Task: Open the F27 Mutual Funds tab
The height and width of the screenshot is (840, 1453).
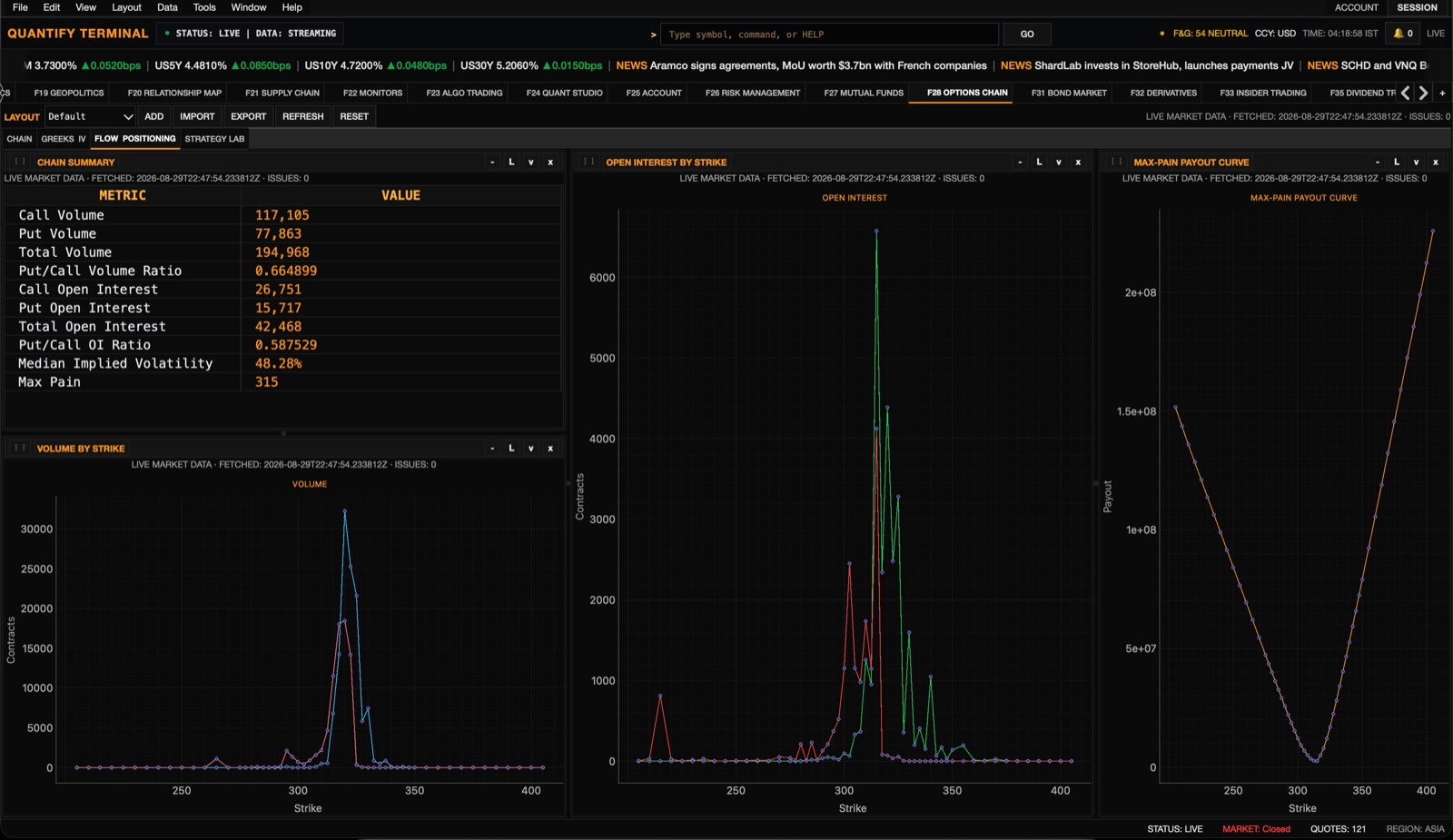Action: tap(864, 93)
